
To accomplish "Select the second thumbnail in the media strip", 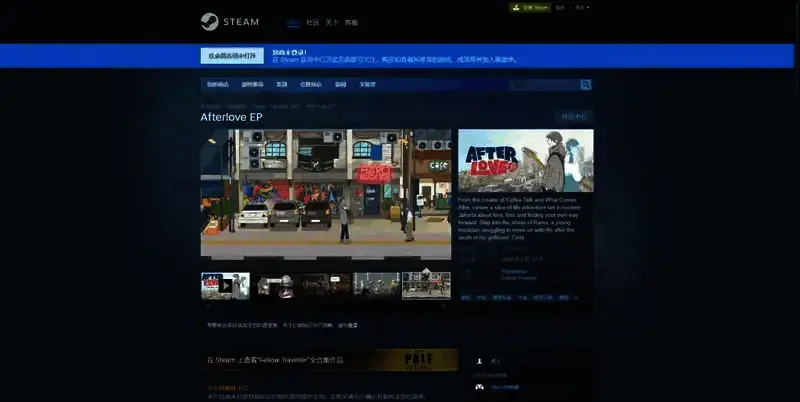I will click(275, 285).
